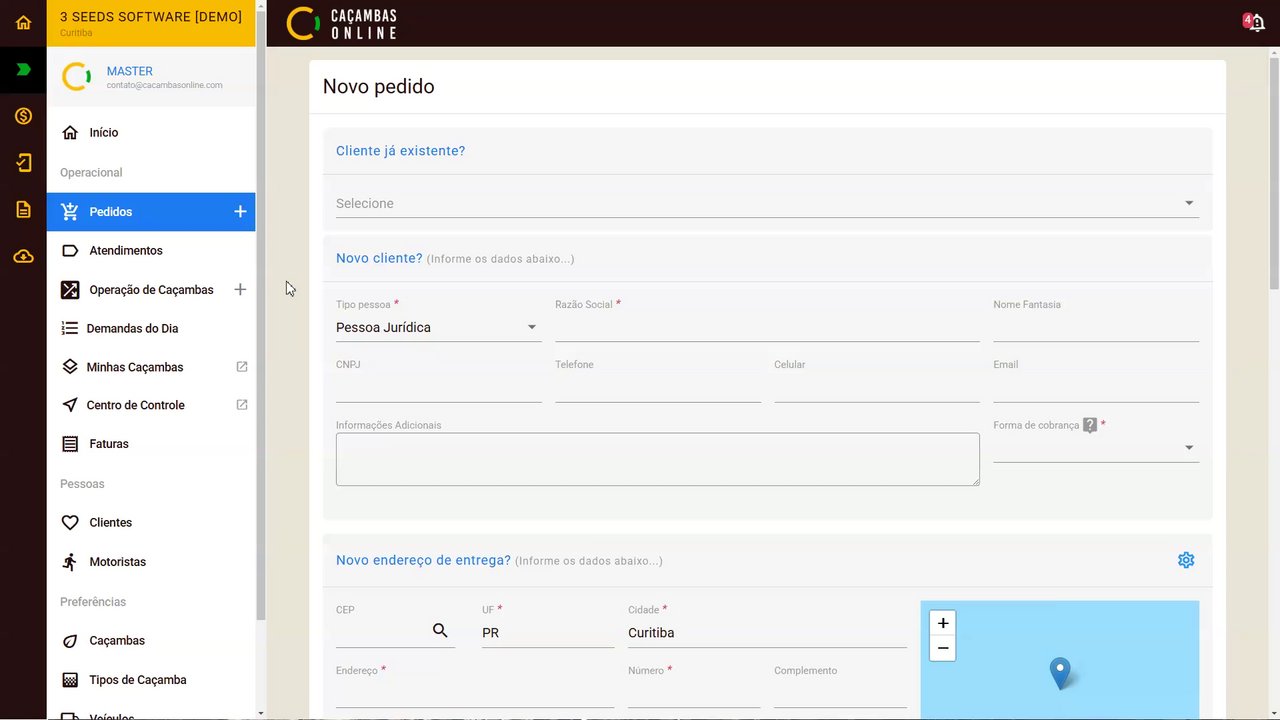
Task: Open the Forma de cobrança dropdown
Action: (x=1096, y=447)
